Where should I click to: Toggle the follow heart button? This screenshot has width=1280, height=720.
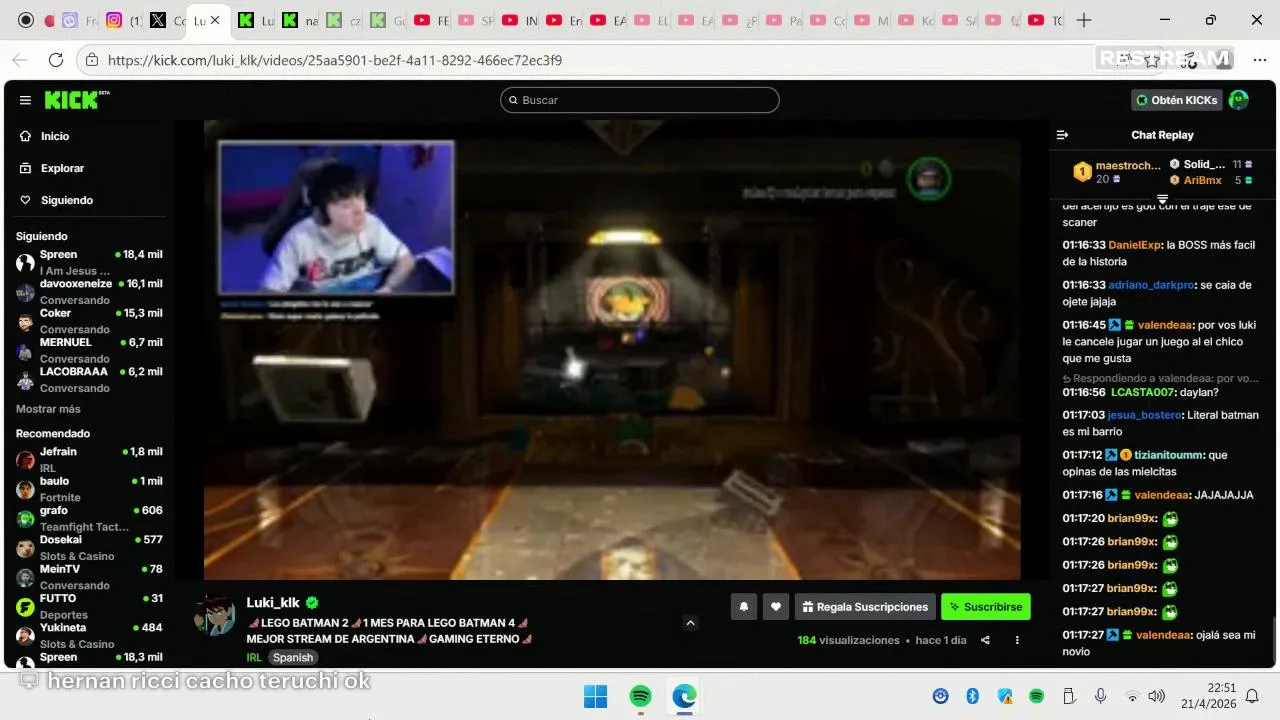pos(775,606)
